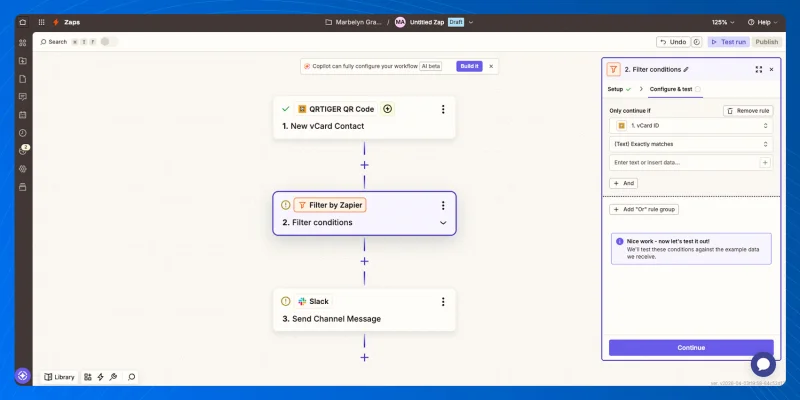This screenshot has height=400, width=800.
Task: Open the archive box sidebar icon
Action: tap(22, 187)
